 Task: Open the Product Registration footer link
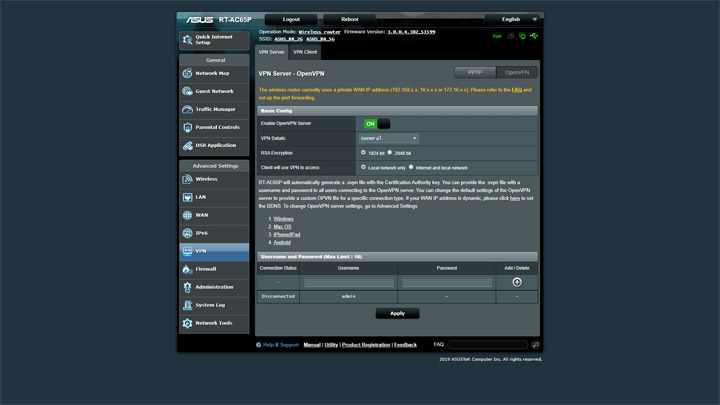click(366, 345)
